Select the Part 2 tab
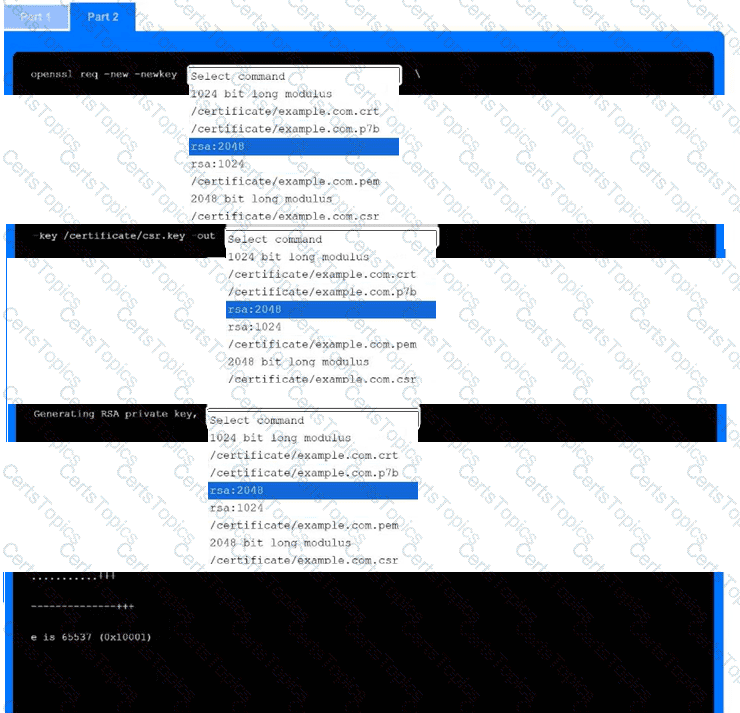 pos(102,17)
